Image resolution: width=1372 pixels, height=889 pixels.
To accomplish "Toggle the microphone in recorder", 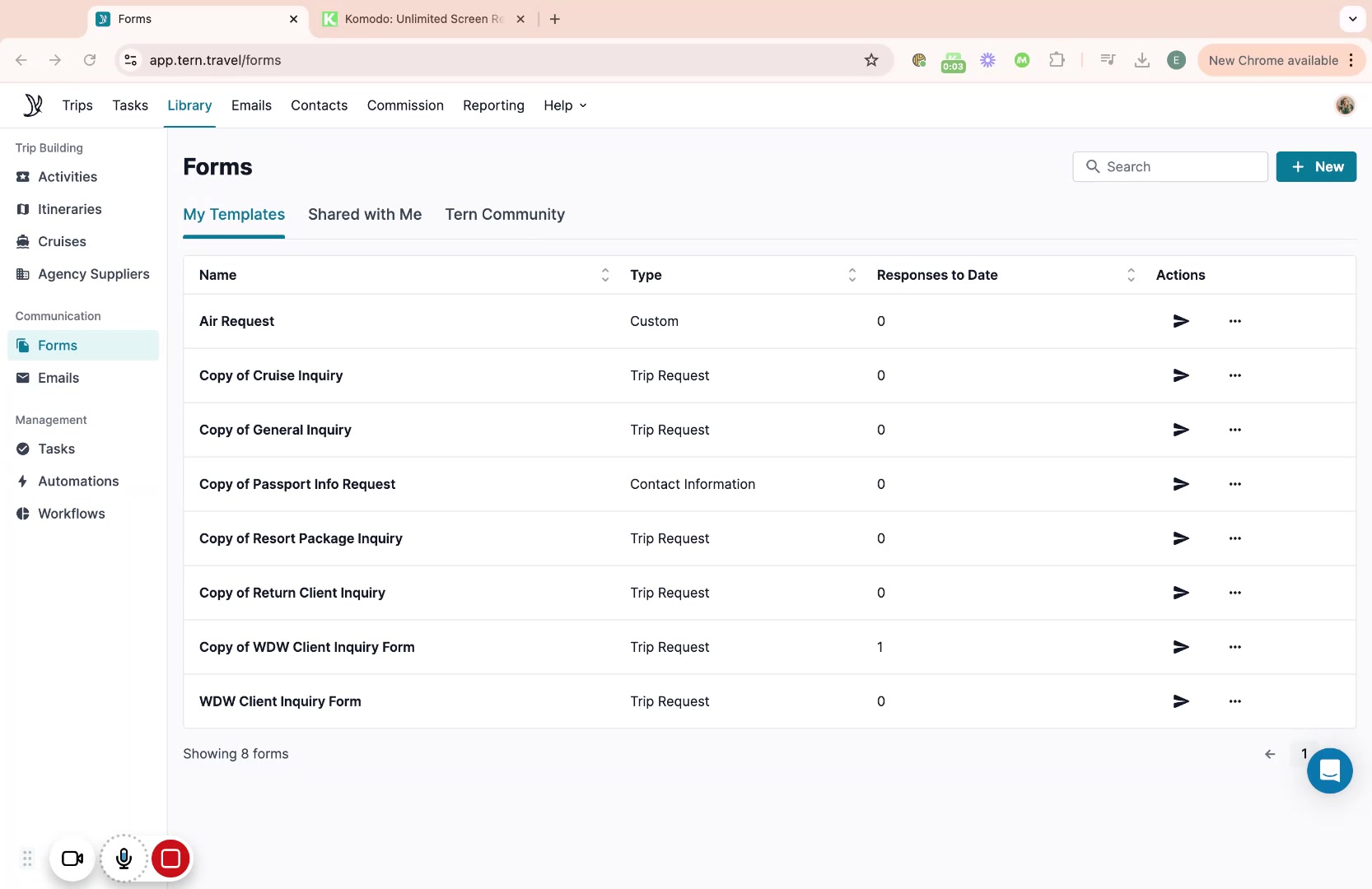I will [x=124, y=859].
